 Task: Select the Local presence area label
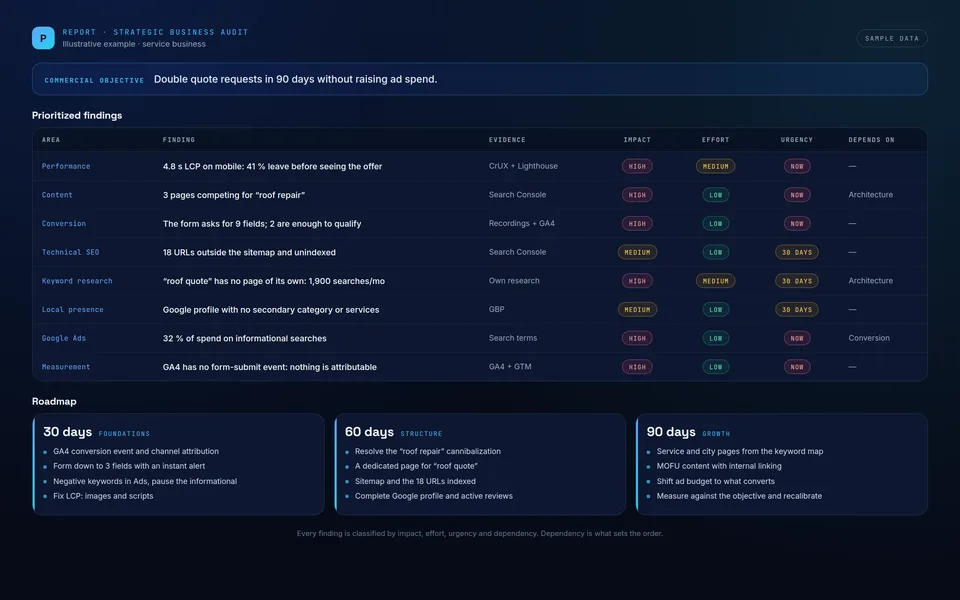click(72, 310)
